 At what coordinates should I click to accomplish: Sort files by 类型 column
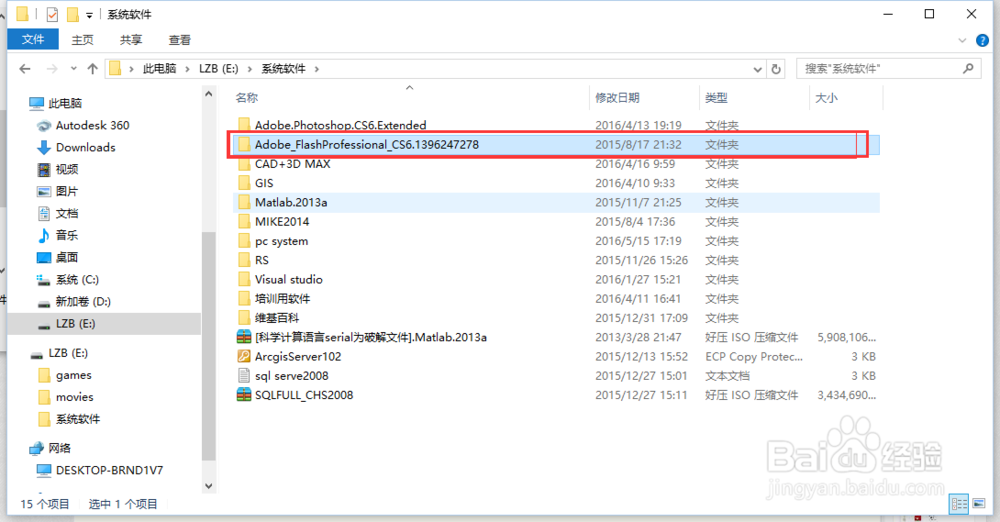point(716,98)
